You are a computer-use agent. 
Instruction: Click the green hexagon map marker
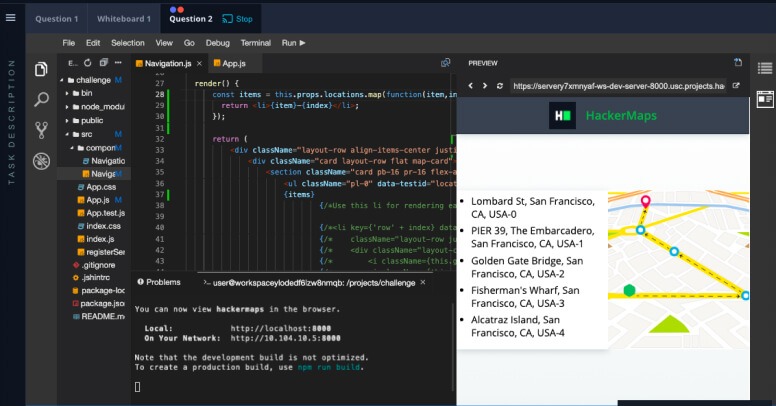click(x=629, y=290)
